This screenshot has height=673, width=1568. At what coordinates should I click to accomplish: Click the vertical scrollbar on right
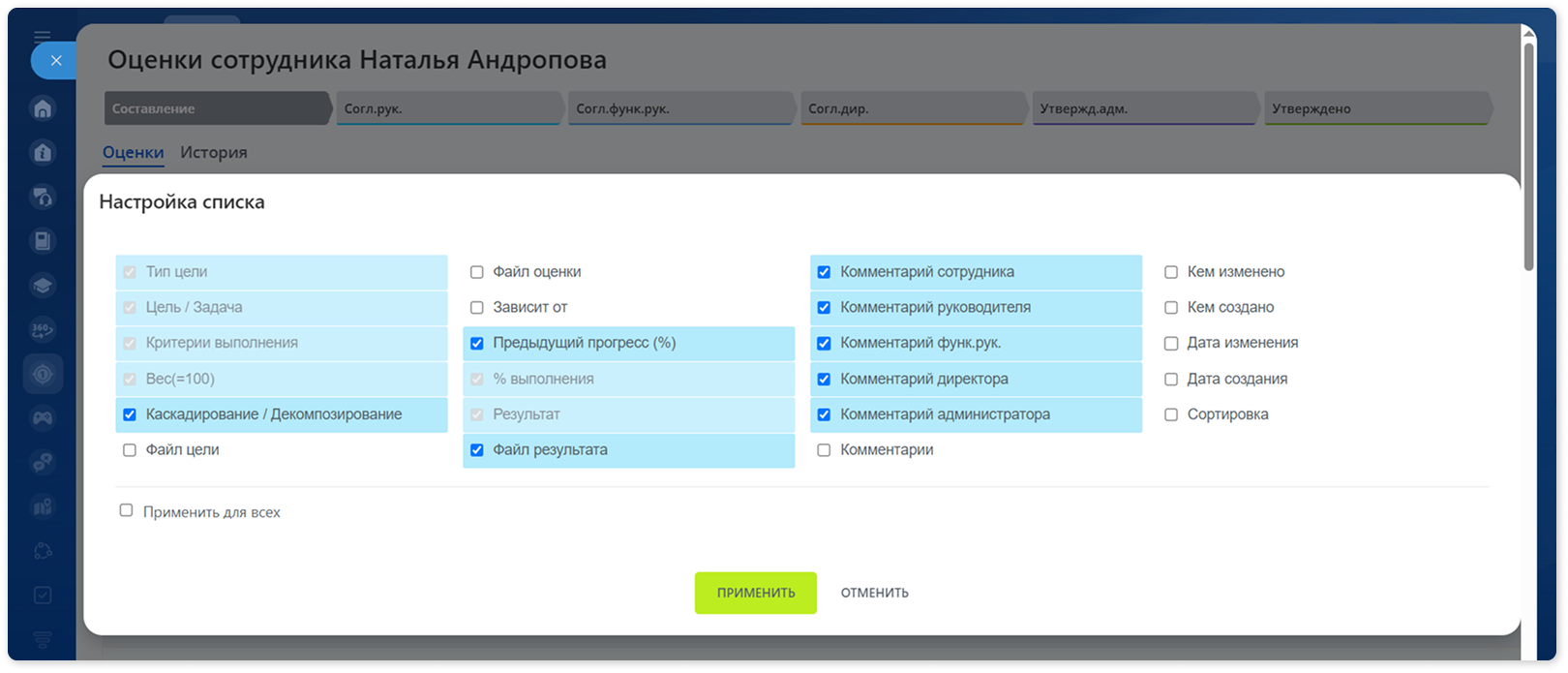(x=1529, y=155)
